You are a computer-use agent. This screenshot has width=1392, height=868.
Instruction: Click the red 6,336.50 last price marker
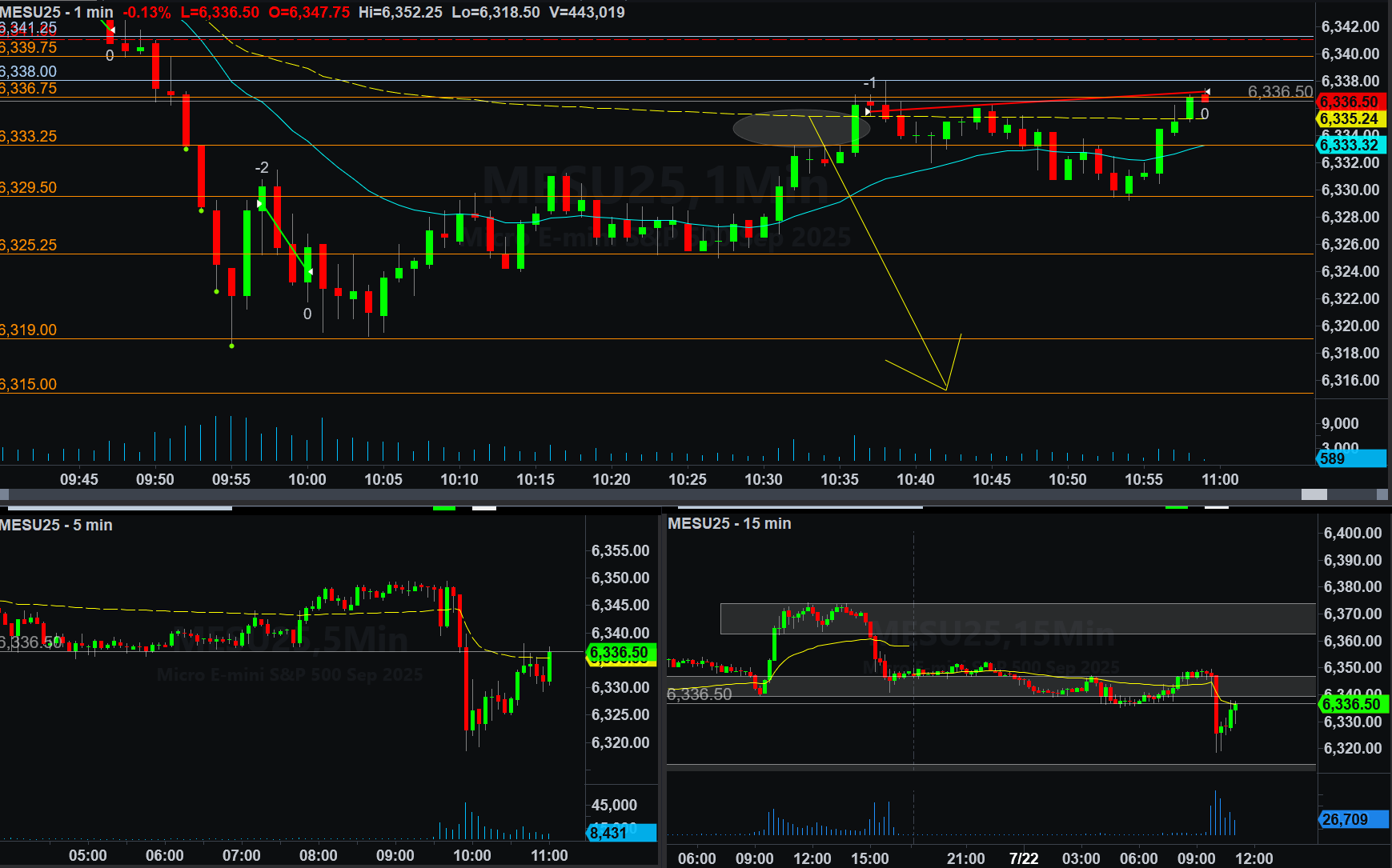tap(1349, 102)
